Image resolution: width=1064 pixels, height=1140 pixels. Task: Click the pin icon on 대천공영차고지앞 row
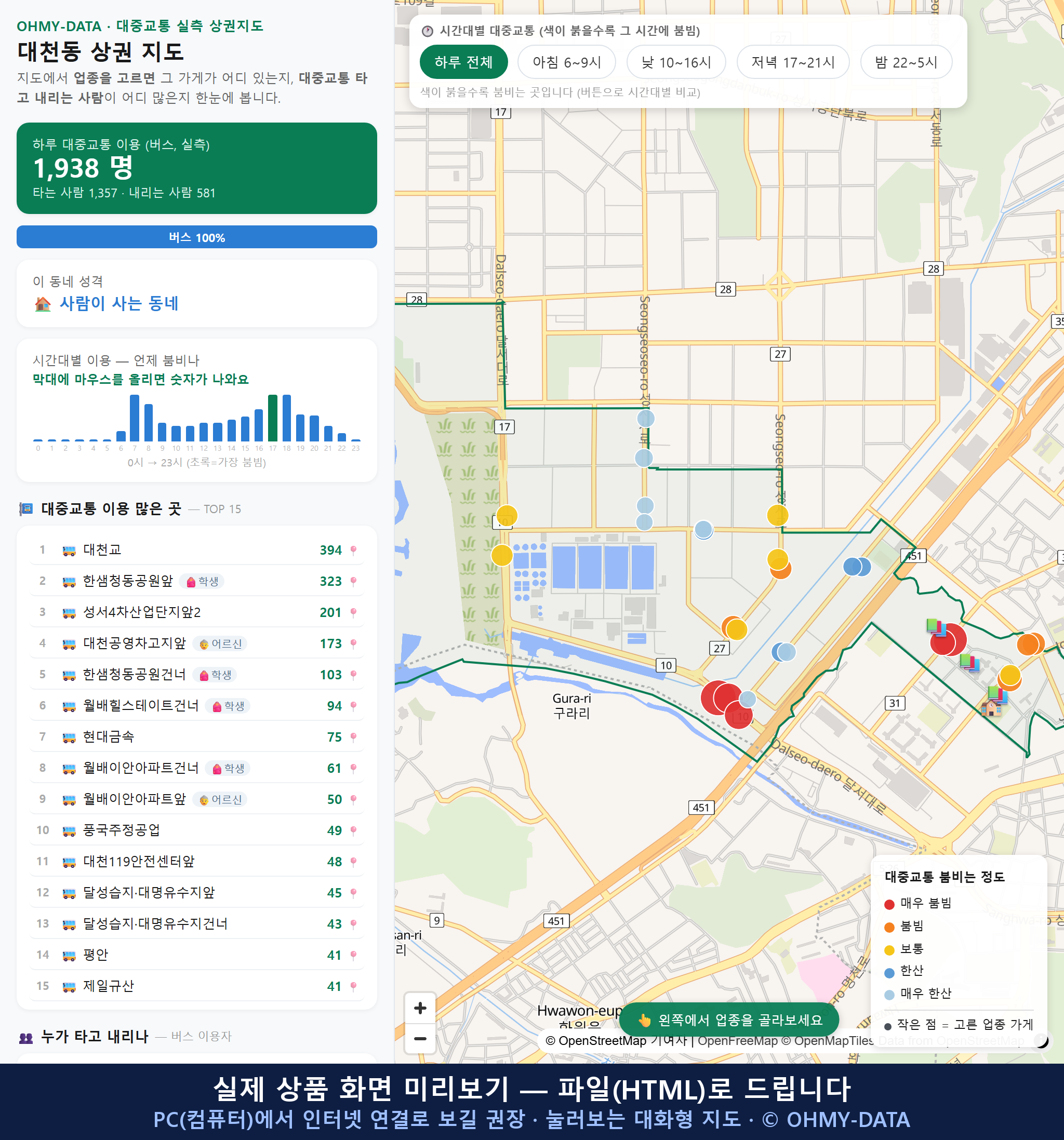click(x=353, y=644)
